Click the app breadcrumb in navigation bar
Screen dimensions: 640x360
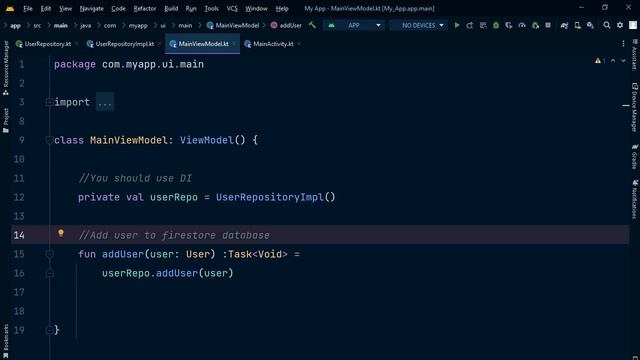(x=15, y=25)
